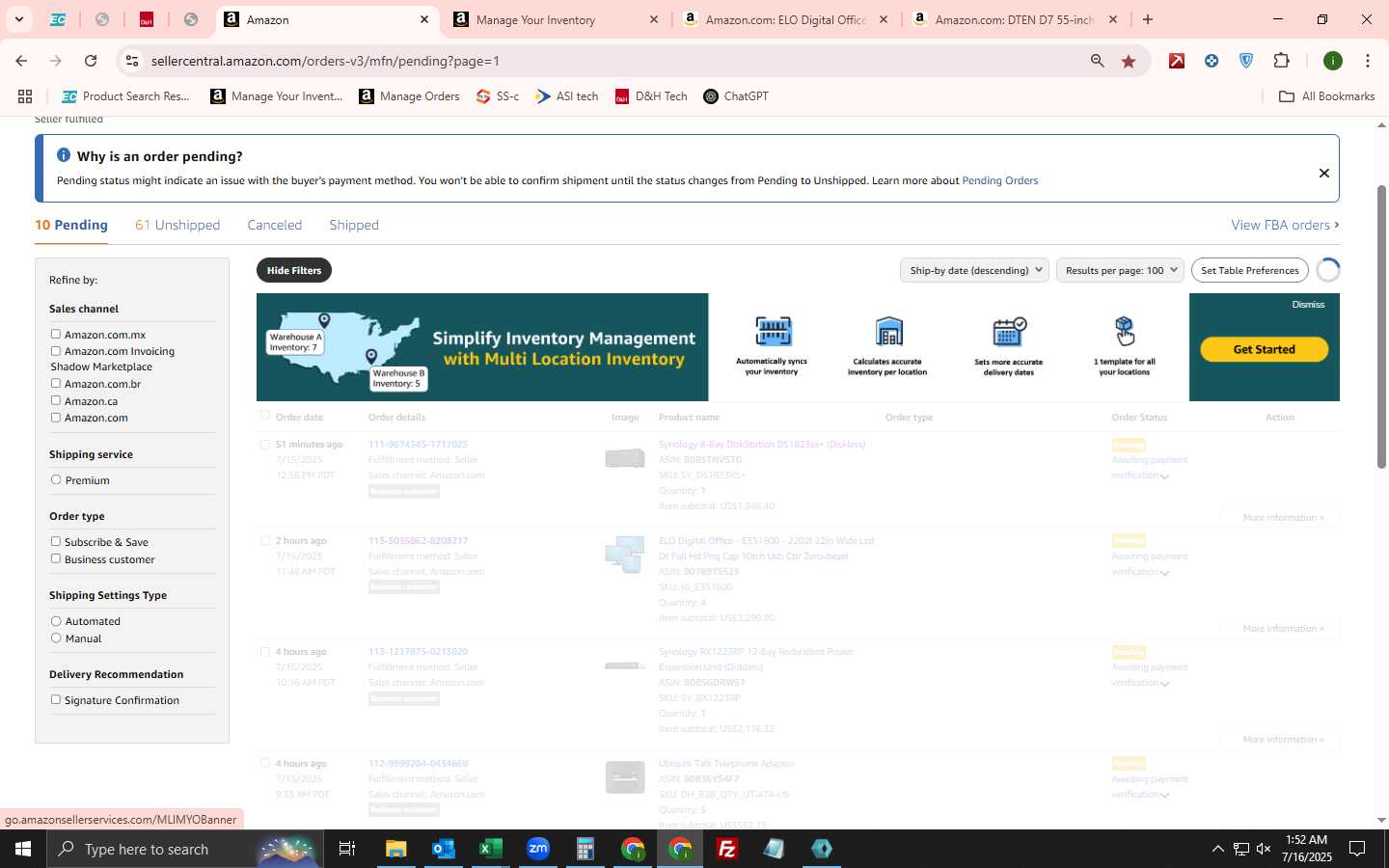Viewport: 1389px width, 868px height.
Task: Close the pending order info banner
Action: (1324, 173)
